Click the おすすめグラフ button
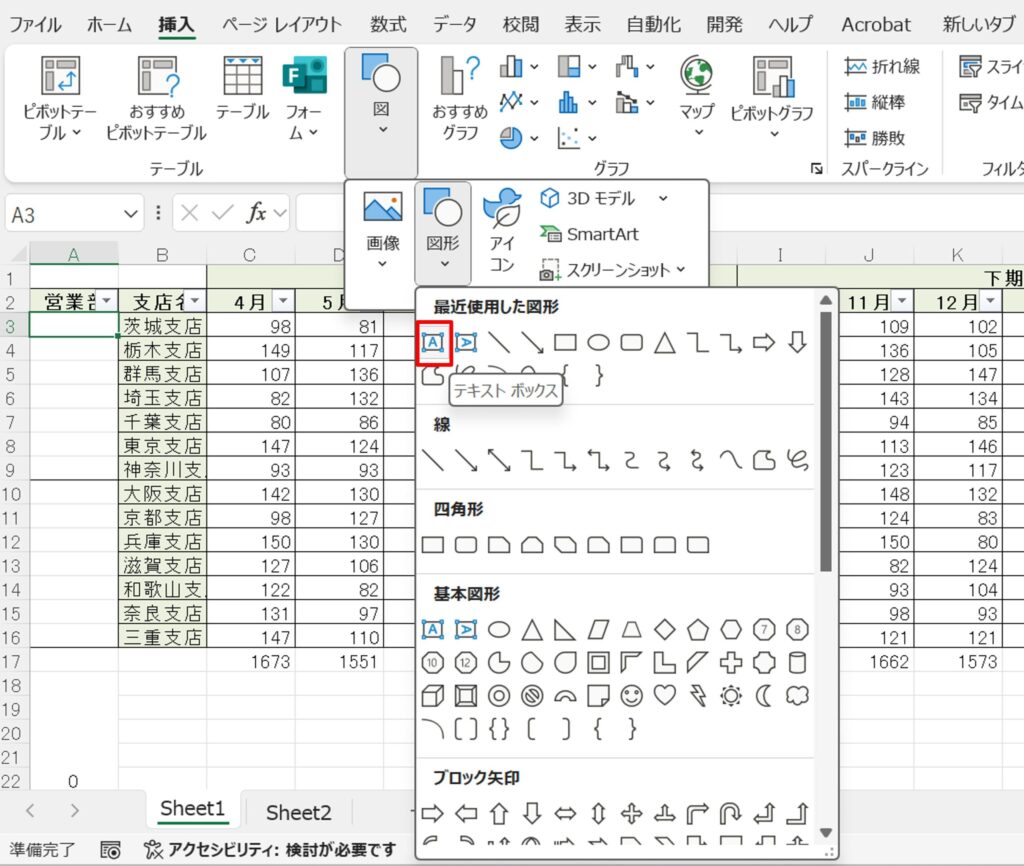Screen dimensions: 1024x866 pyautogui.click(x=460, y=98)
